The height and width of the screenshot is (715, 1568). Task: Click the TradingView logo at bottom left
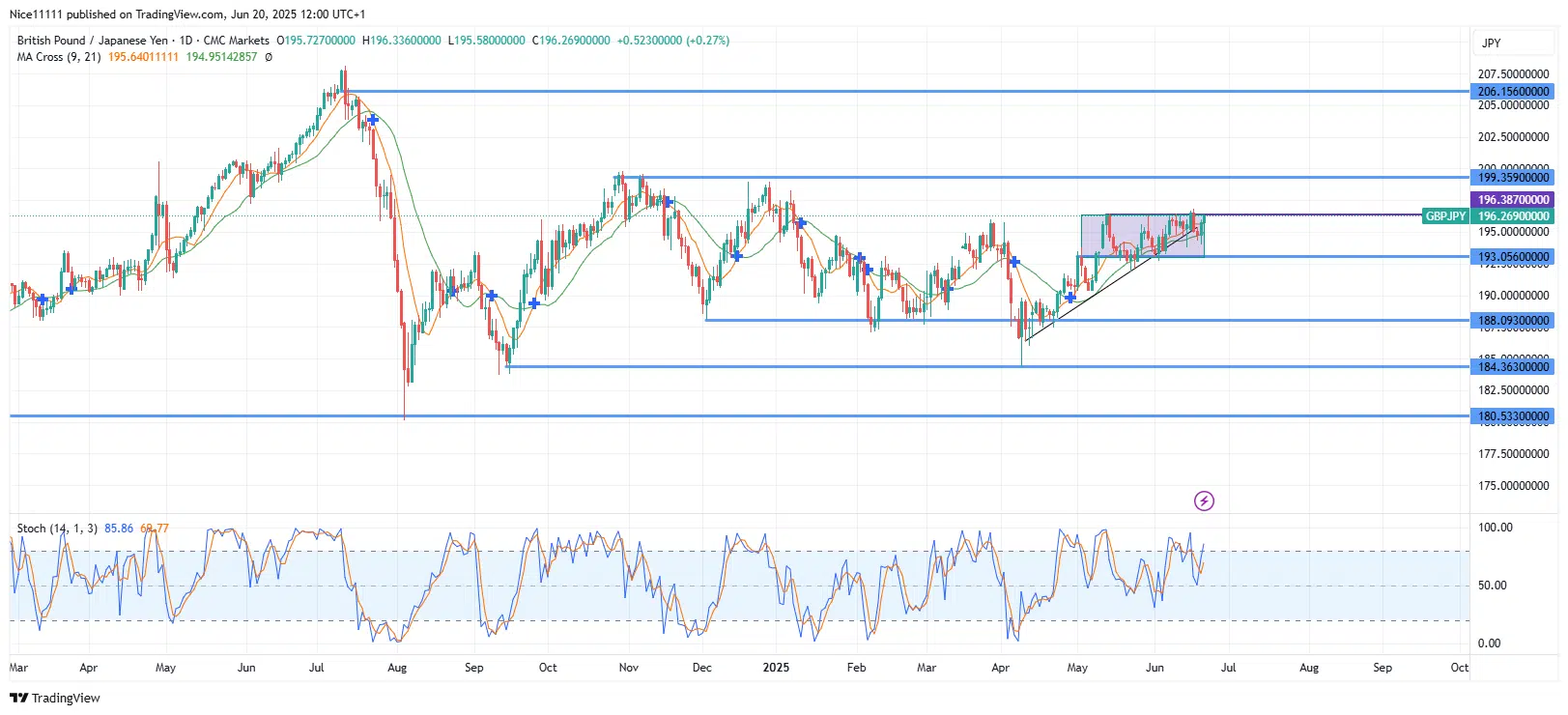(55, 698)
